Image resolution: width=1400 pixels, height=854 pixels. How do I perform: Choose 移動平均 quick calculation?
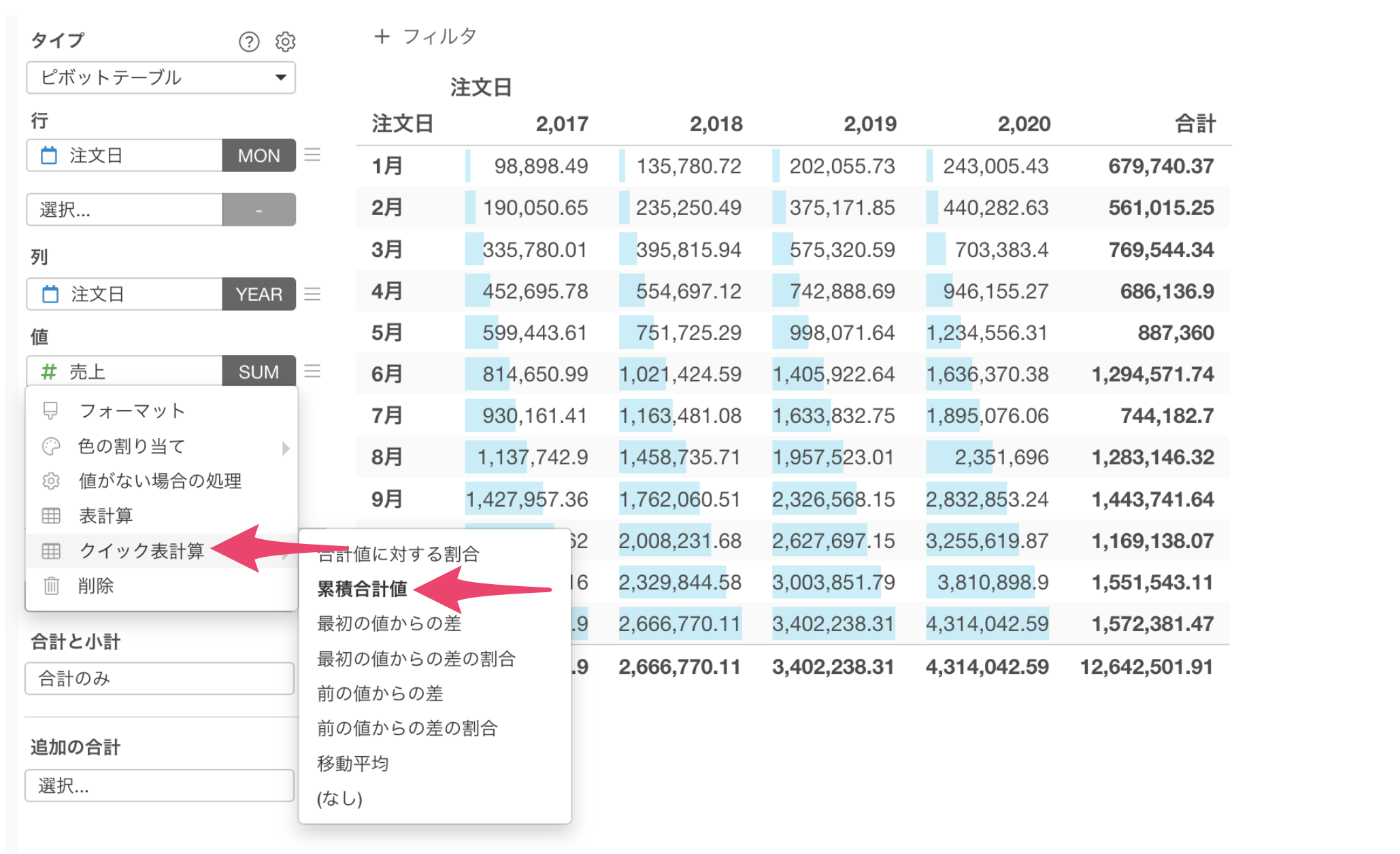pyautogui.click(x=352, y=764)
